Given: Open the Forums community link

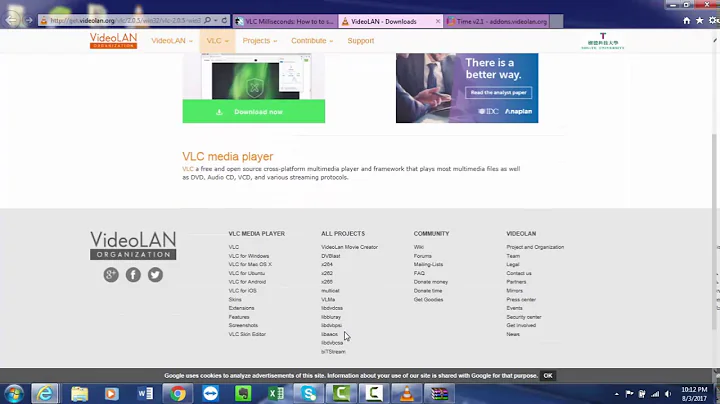Looking at the screenshot, I should [x=422, y=256].
